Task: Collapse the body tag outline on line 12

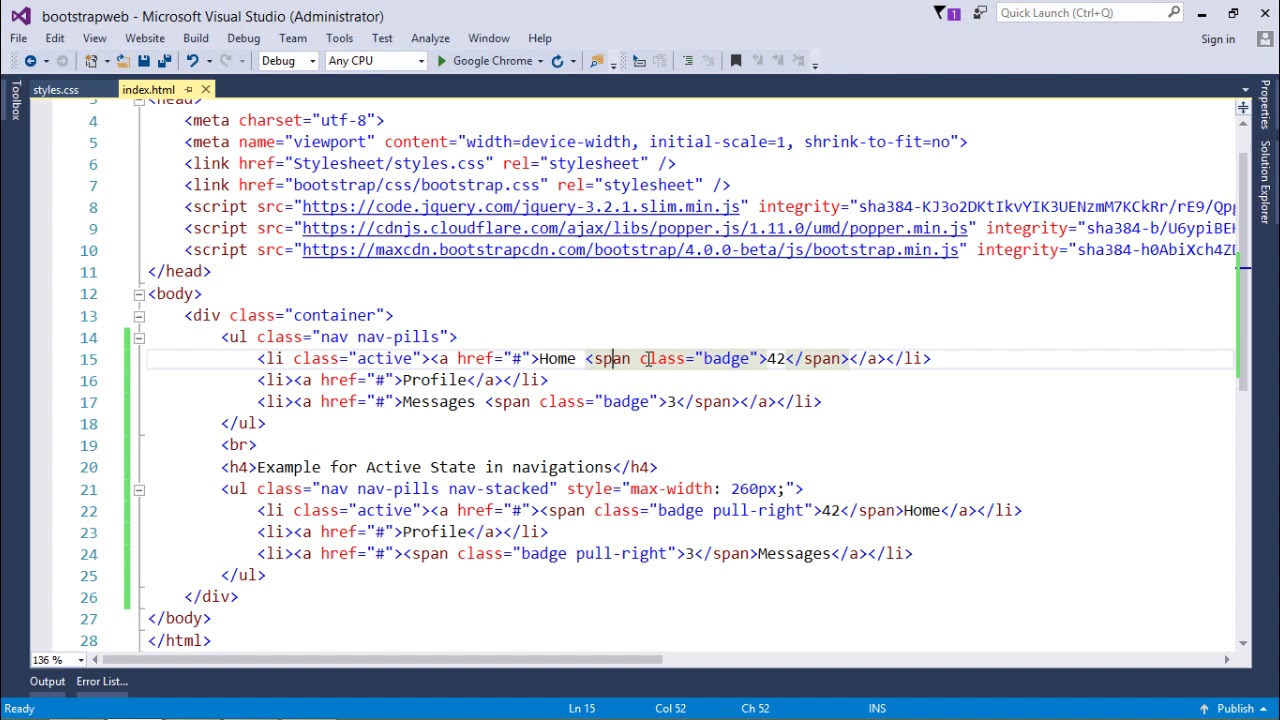Action: click(139, 294)
